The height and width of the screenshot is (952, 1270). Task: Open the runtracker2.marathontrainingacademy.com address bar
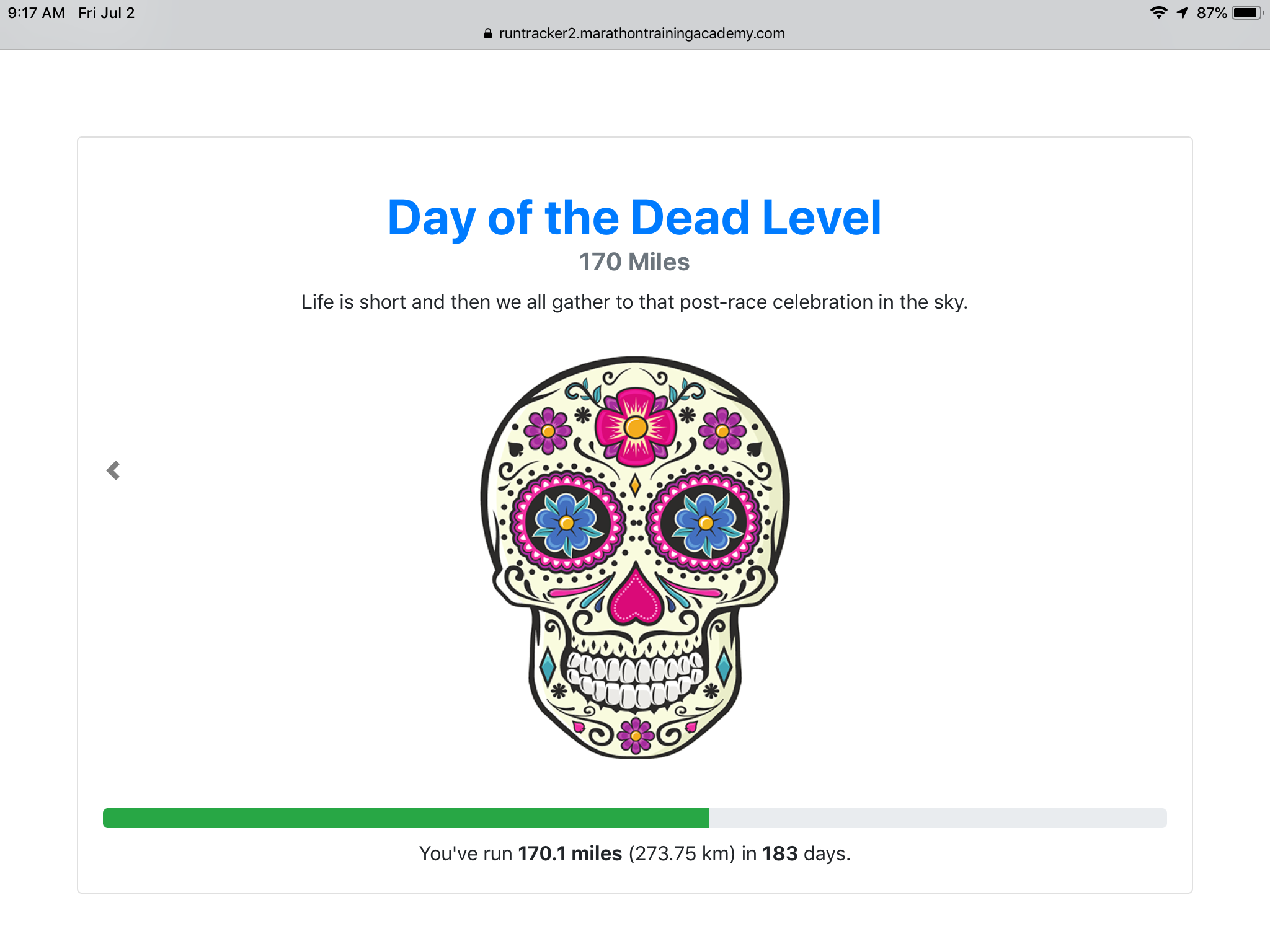tap(641, 33)
